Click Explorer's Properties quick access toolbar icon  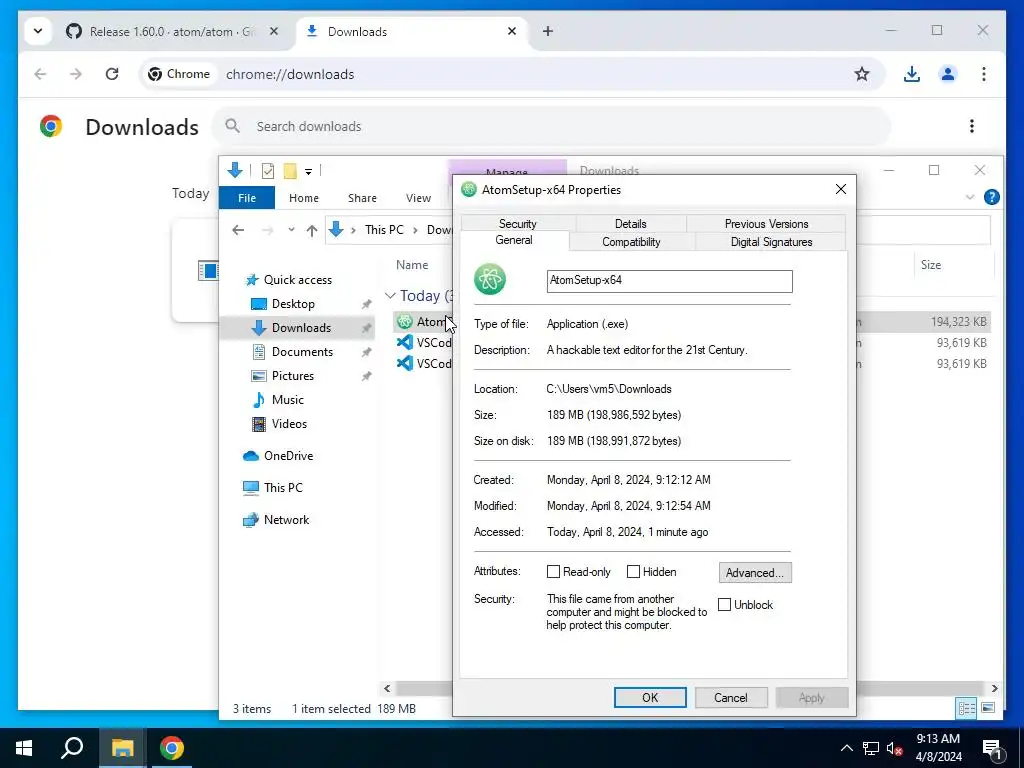tap(268, 171)
